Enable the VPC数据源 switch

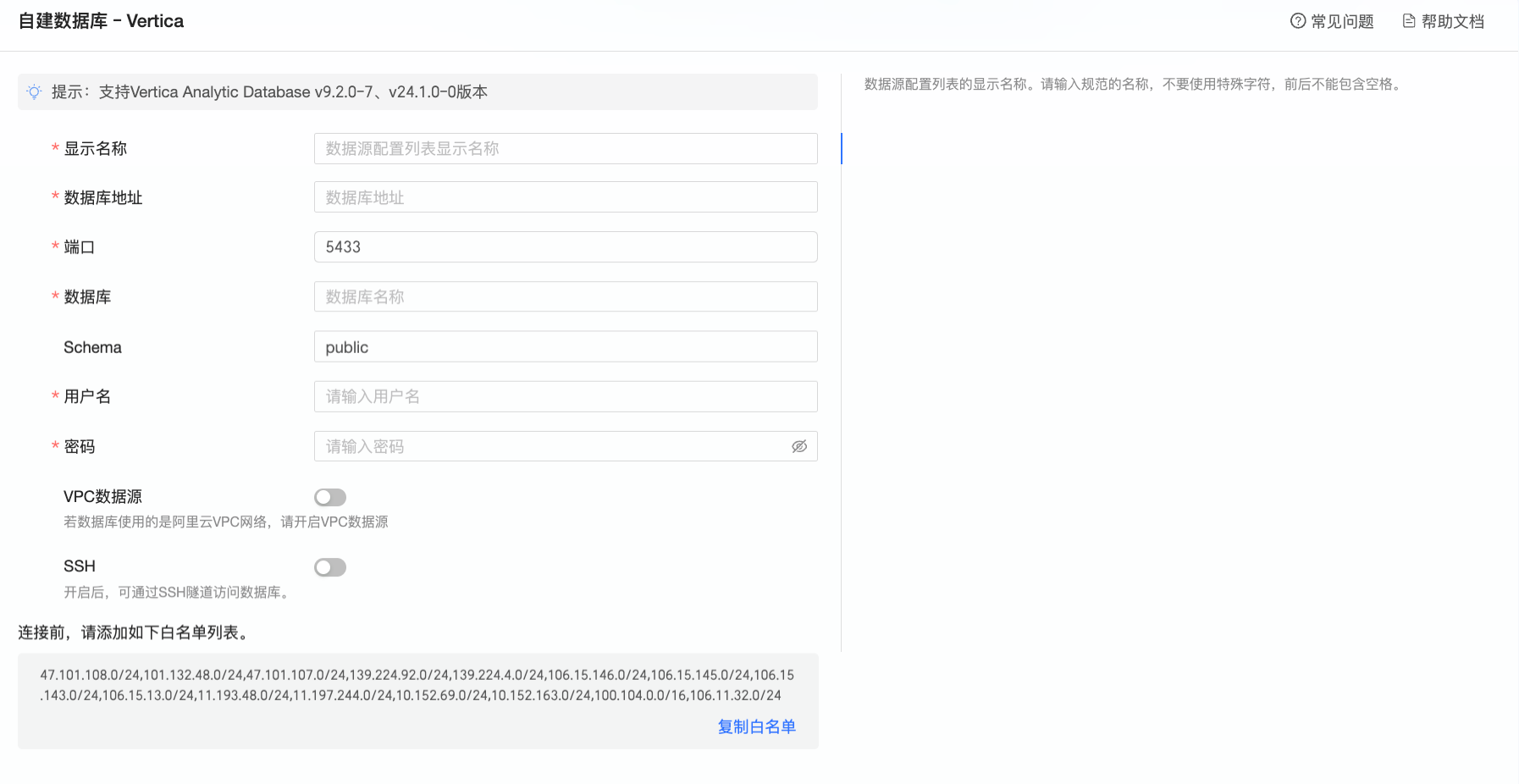pyautogui.click(x=330, y=497)
